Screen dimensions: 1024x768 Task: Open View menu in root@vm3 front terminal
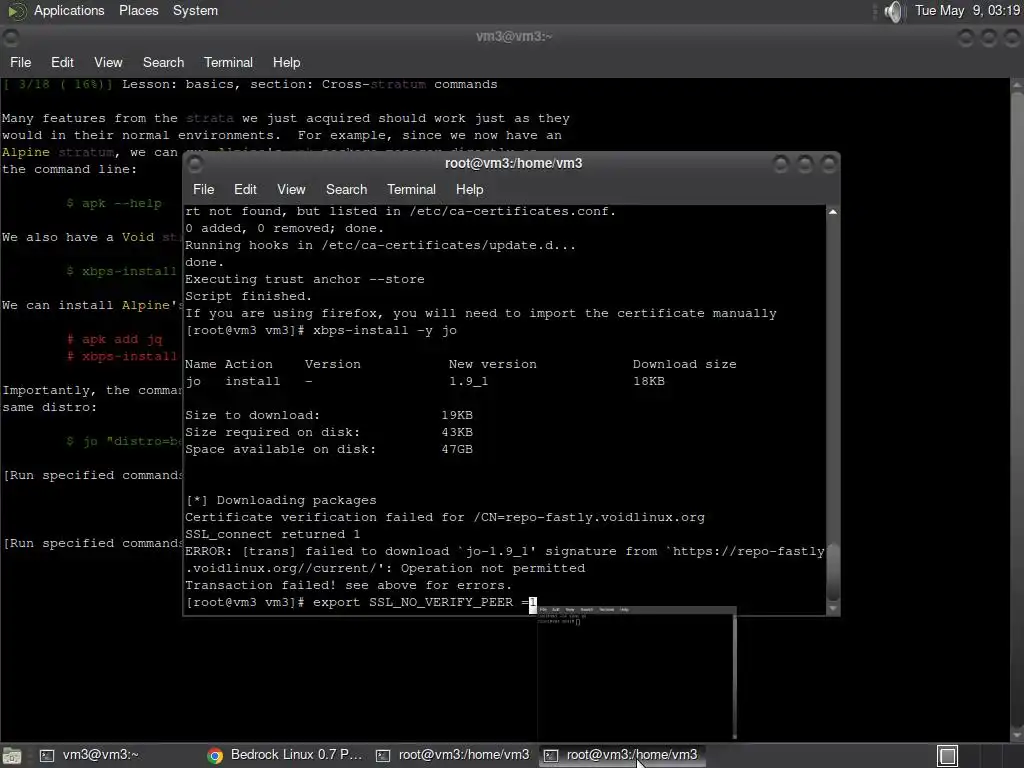pos(291,189)
